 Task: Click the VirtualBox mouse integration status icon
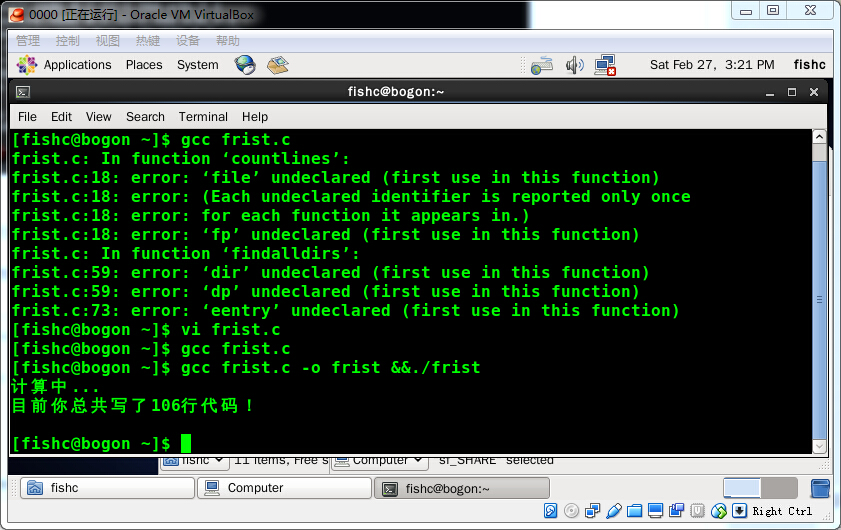(x=719, y=511)
